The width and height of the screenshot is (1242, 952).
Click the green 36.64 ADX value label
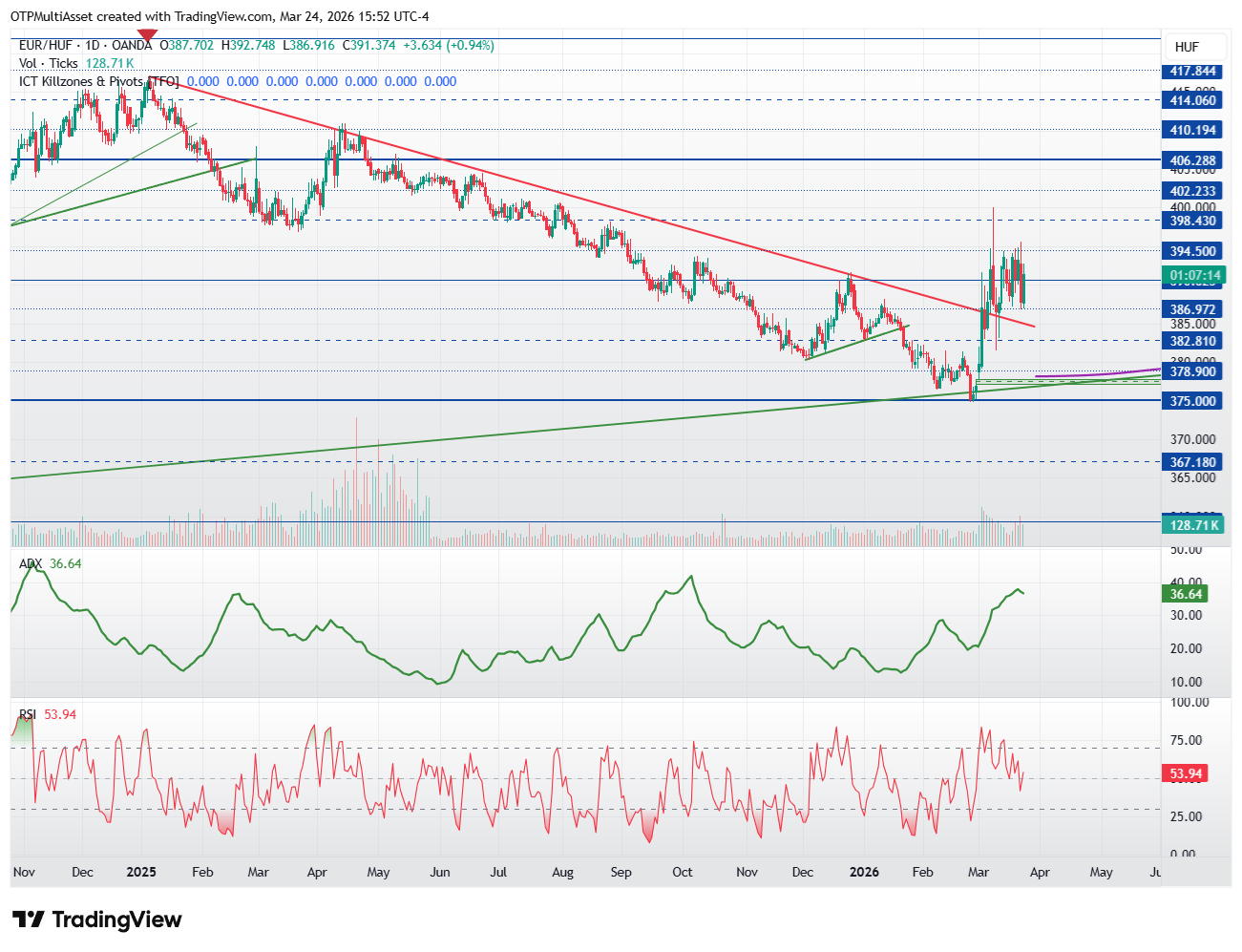1186,594
